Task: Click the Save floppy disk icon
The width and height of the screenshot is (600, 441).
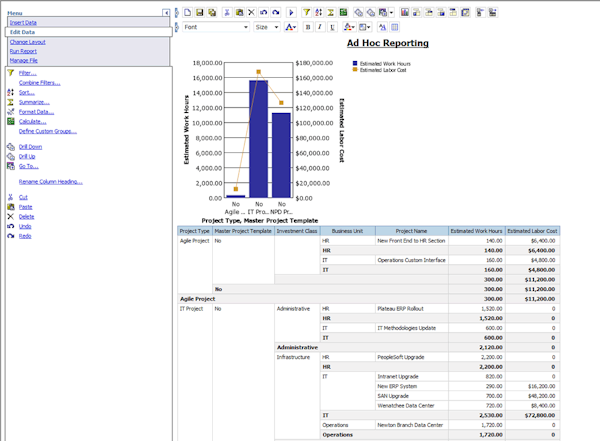Action: [x=199, y=13]
